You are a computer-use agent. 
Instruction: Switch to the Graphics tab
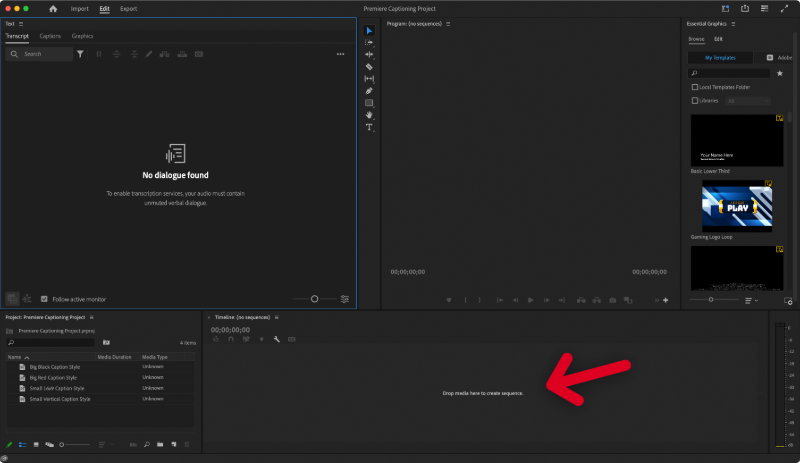pos(82,36)
